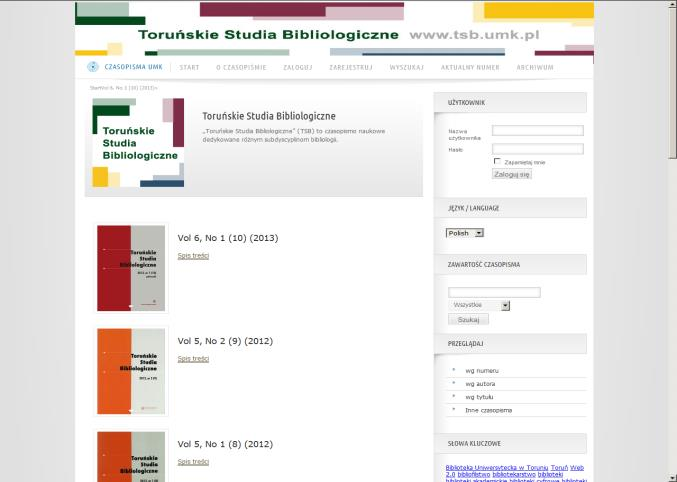Click the journal logo thumbnail with green text

[x=138, y=143]
